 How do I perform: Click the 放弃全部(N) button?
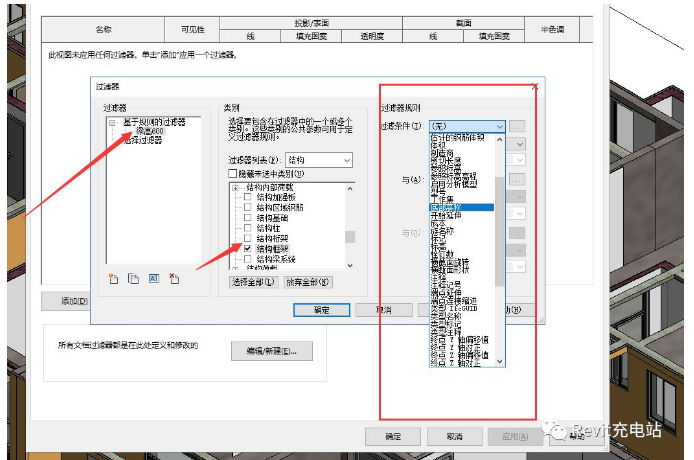click(308, 282)
